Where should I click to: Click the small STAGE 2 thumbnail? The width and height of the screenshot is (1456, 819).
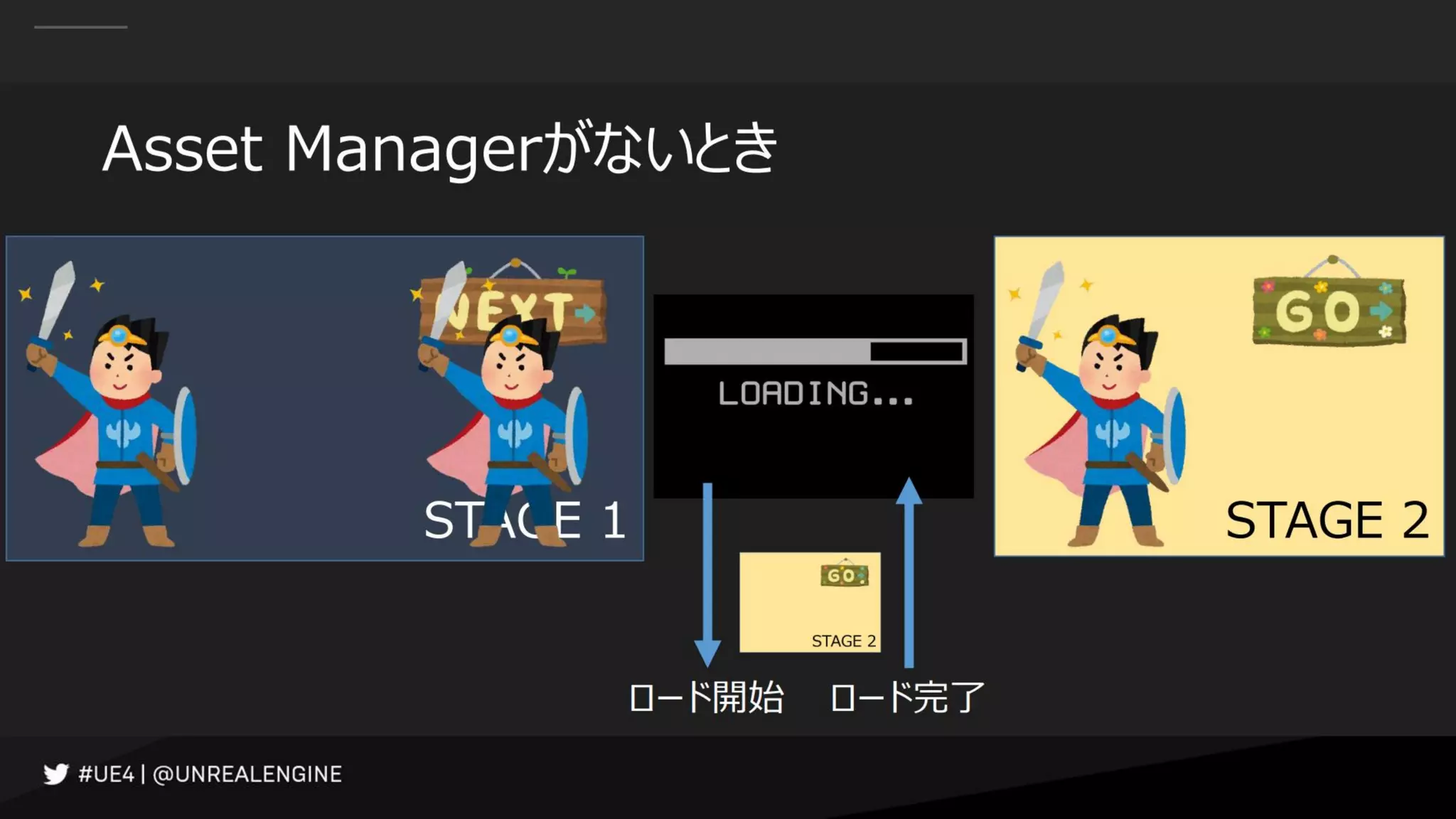pos(810,603)
